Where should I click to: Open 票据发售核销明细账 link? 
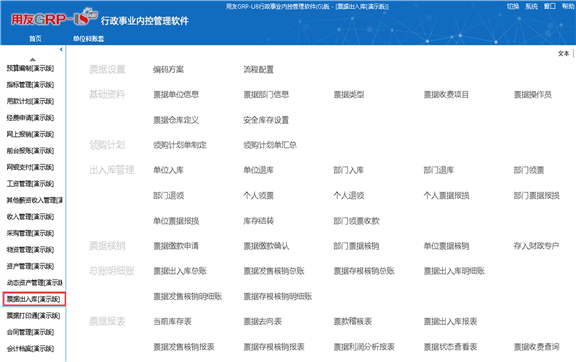pos(188,297)
